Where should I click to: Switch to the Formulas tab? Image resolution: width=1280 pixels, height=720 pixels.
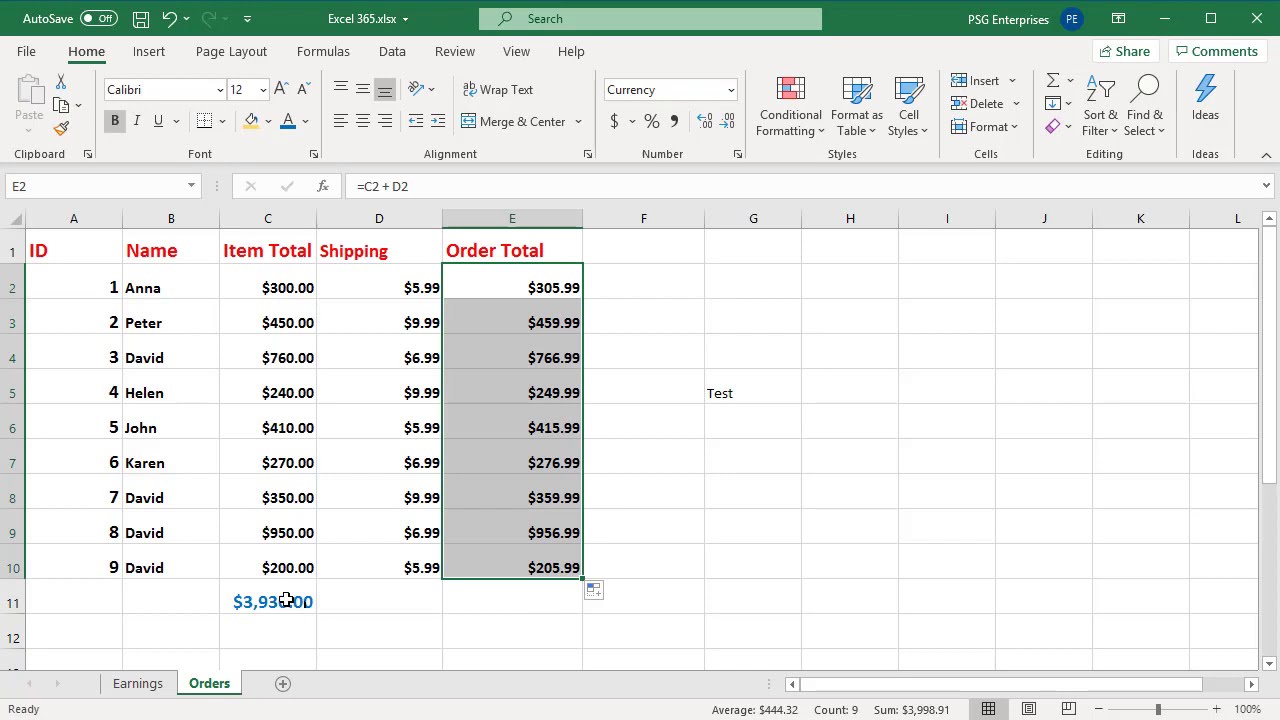(323, 51)
